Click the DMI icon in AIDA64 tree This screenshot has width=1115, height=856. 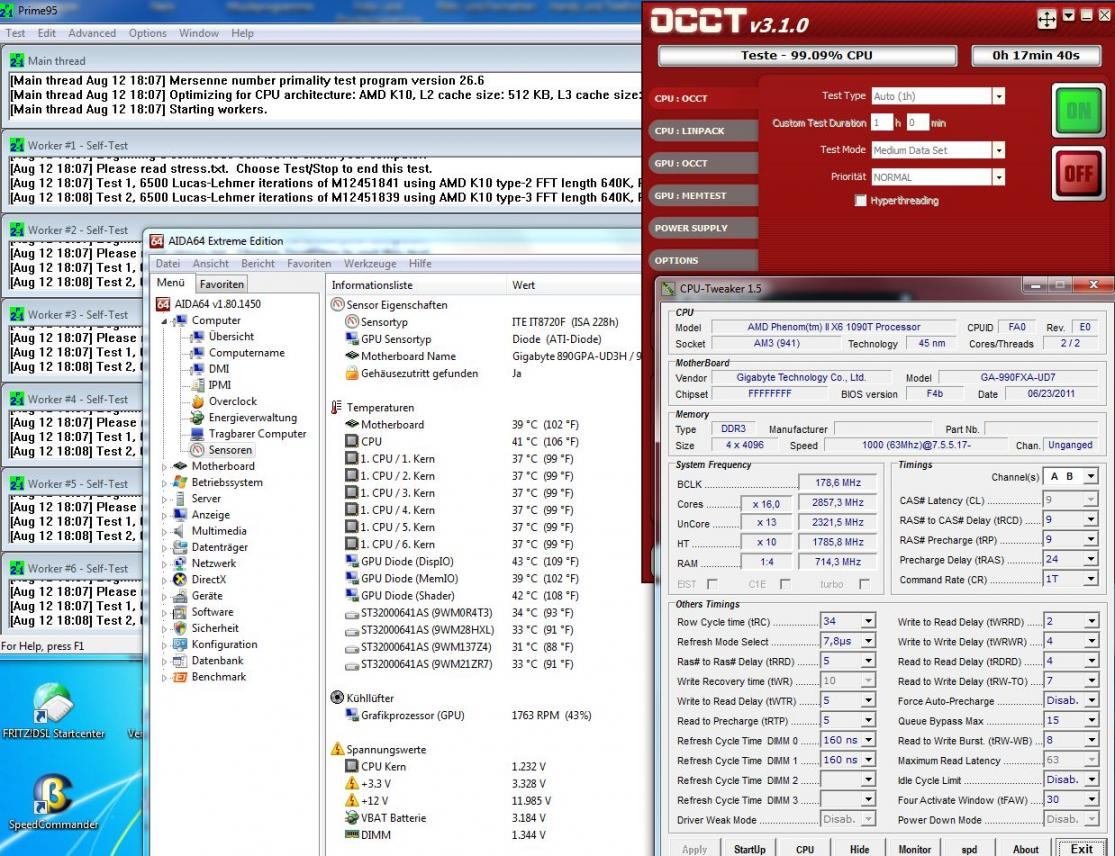click(197, 369)
